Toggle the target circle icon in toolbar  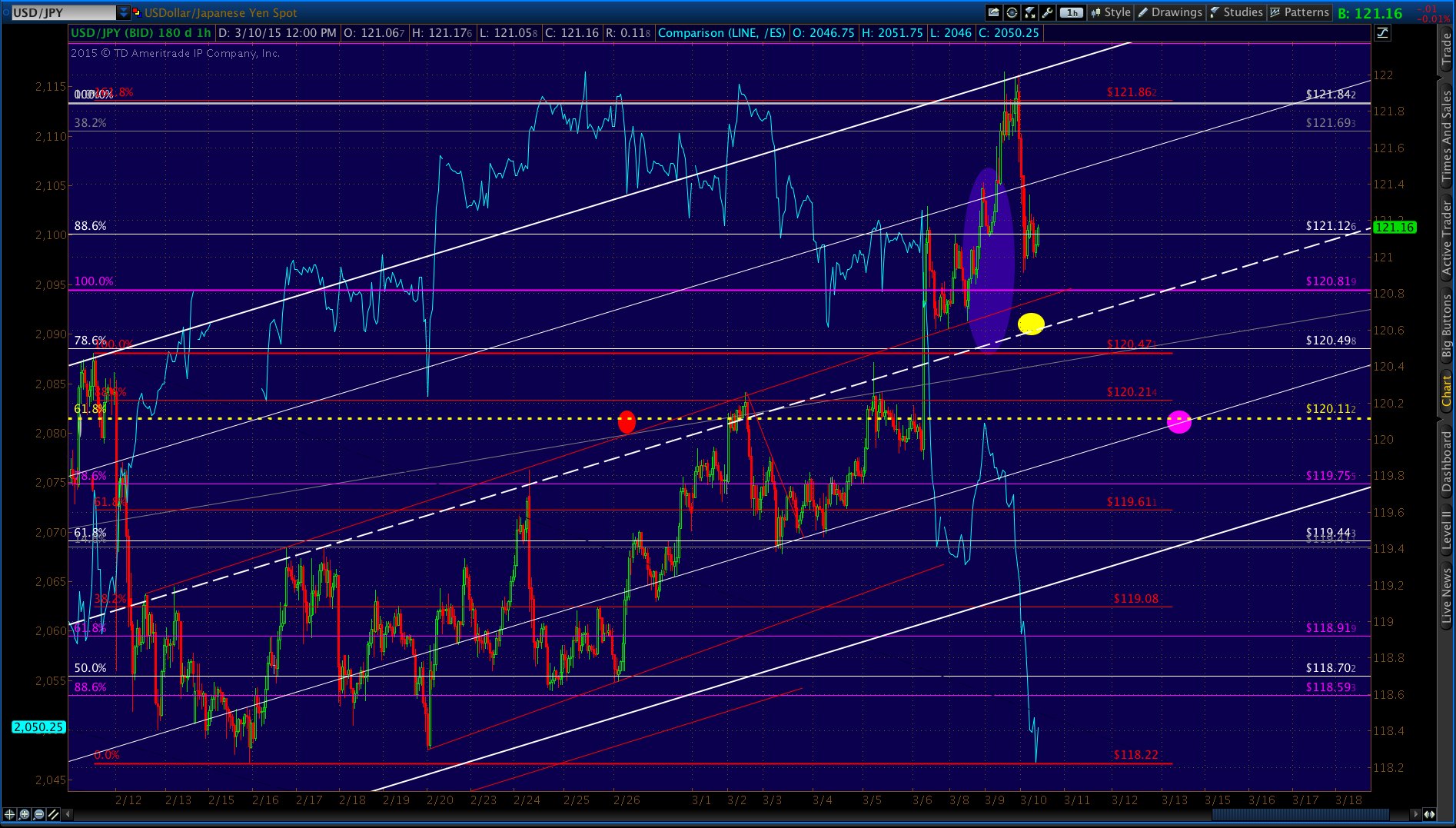pyautogui.click(x=1012, y=12)
